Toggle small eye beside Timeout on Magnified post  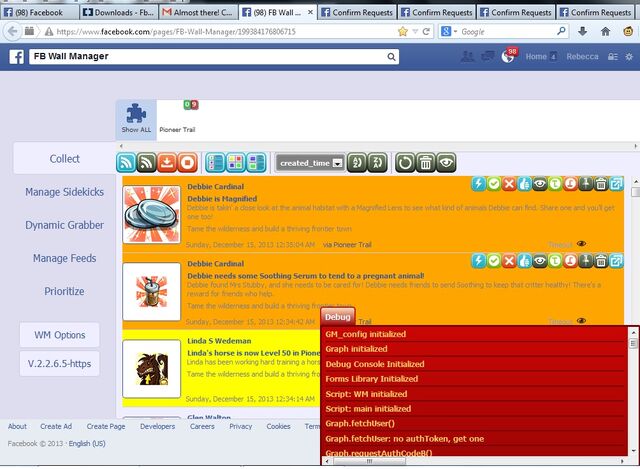(x=581, y=244)
